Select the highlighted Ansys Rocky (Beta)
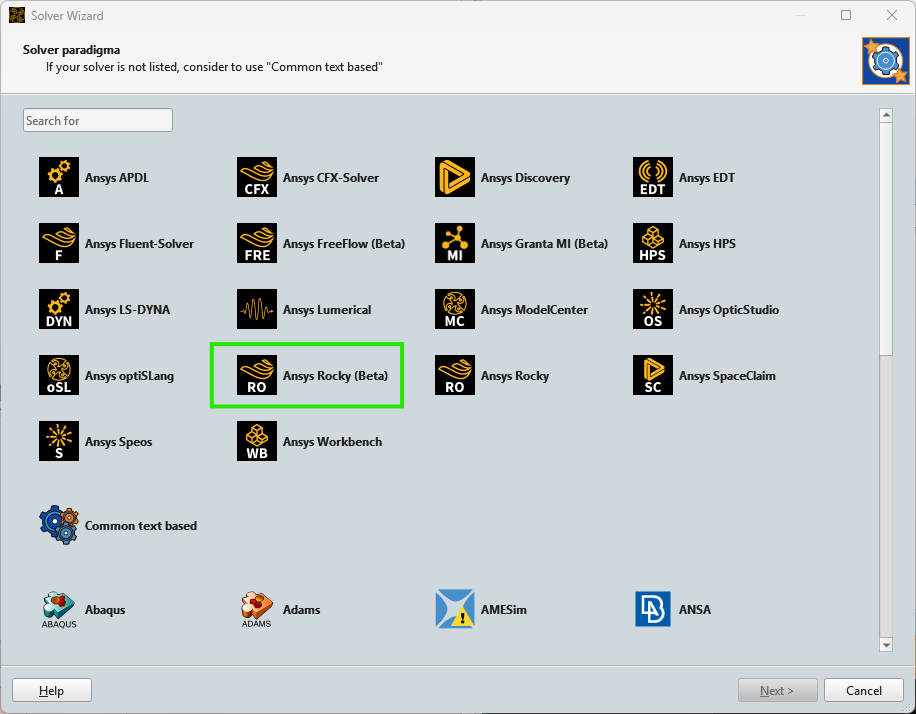 click(x=305, y=375)
